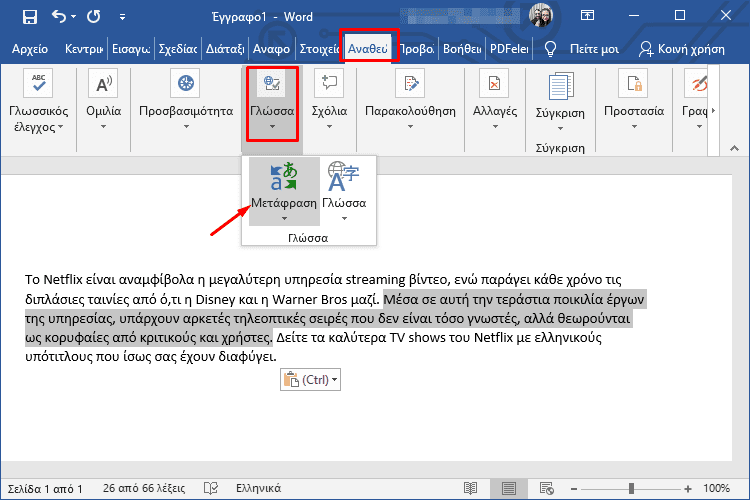
Task: Click the Σχόλια comment icon
Action: (x=329, y=83)
